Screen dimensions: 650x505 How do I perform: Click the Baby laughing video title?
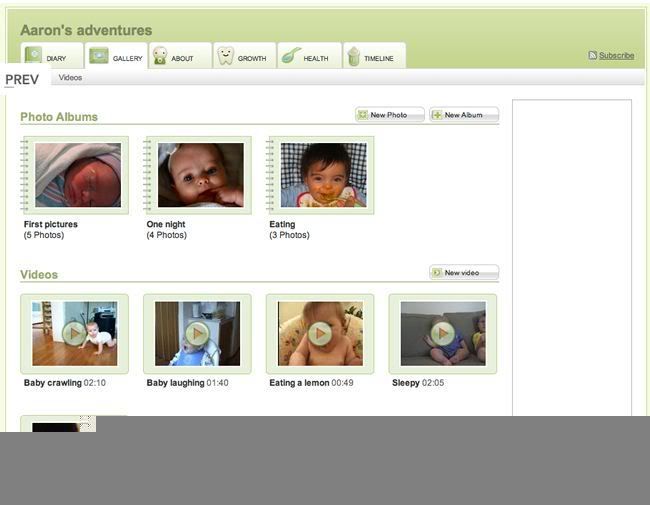point(175,383)
